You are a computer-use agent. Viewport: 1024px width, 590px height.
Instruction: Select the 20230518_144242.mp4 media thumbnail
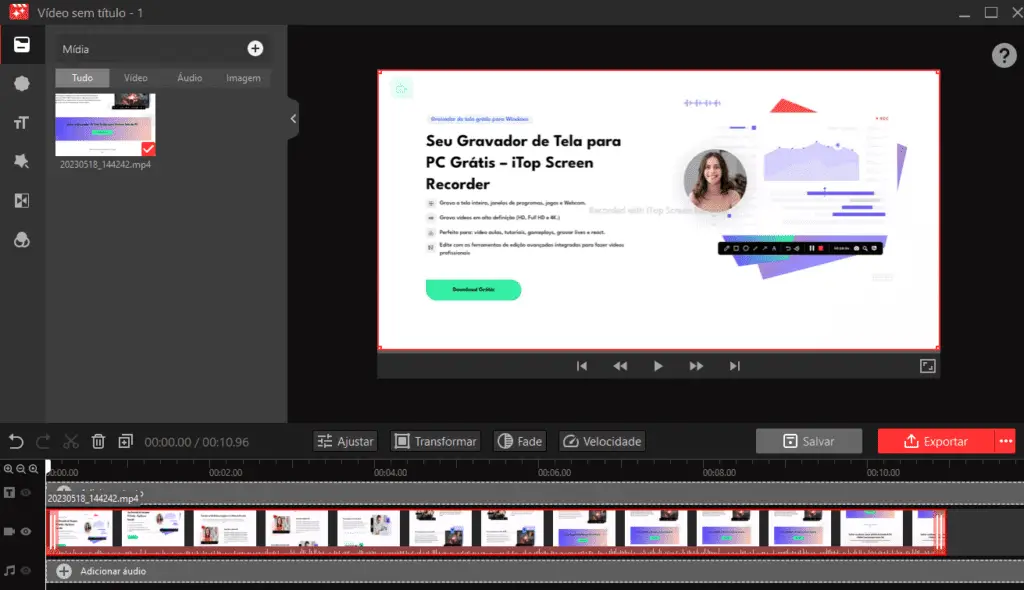[x=105, y=124]
